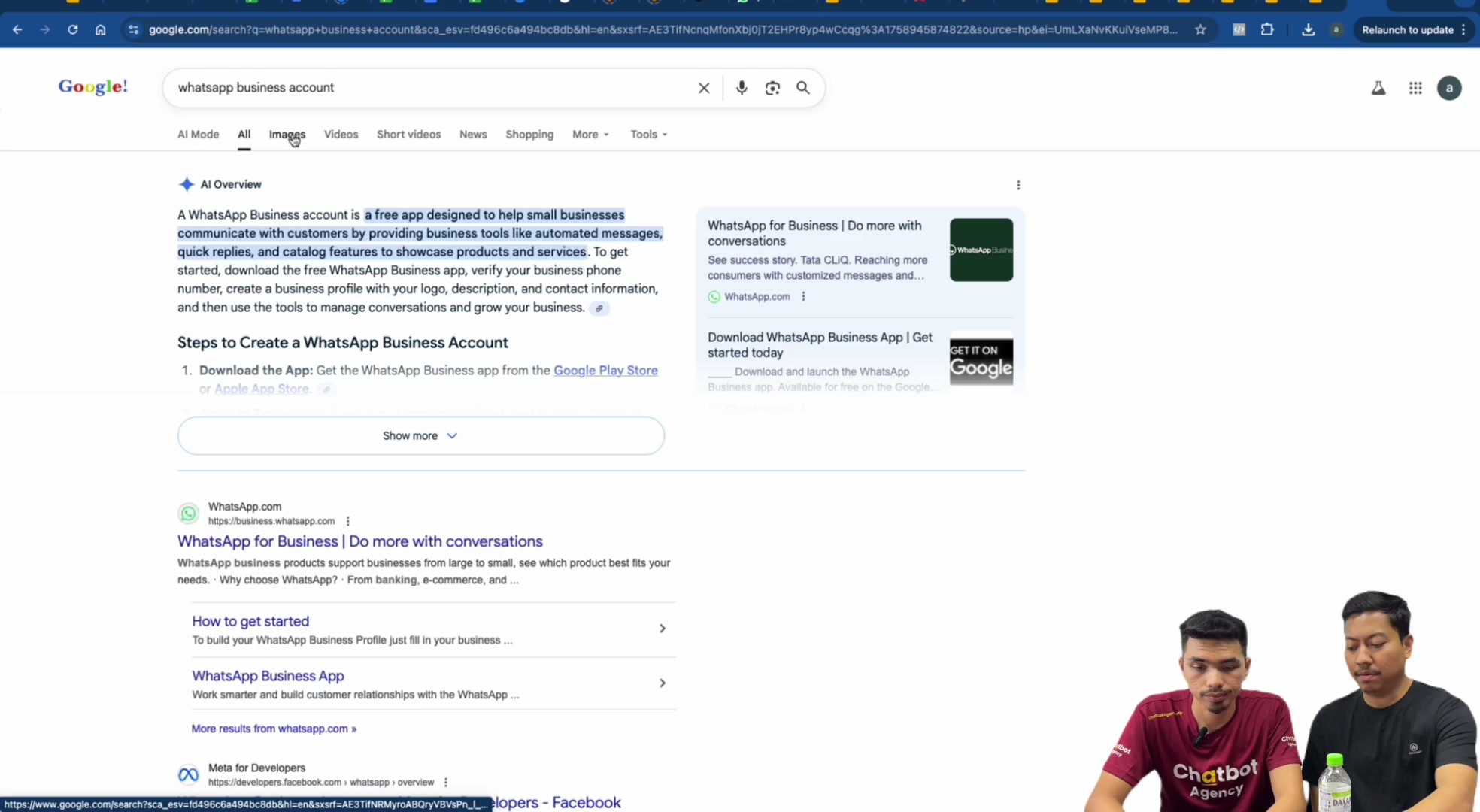
Task: Click into the search query field
Action: point(429,88)
